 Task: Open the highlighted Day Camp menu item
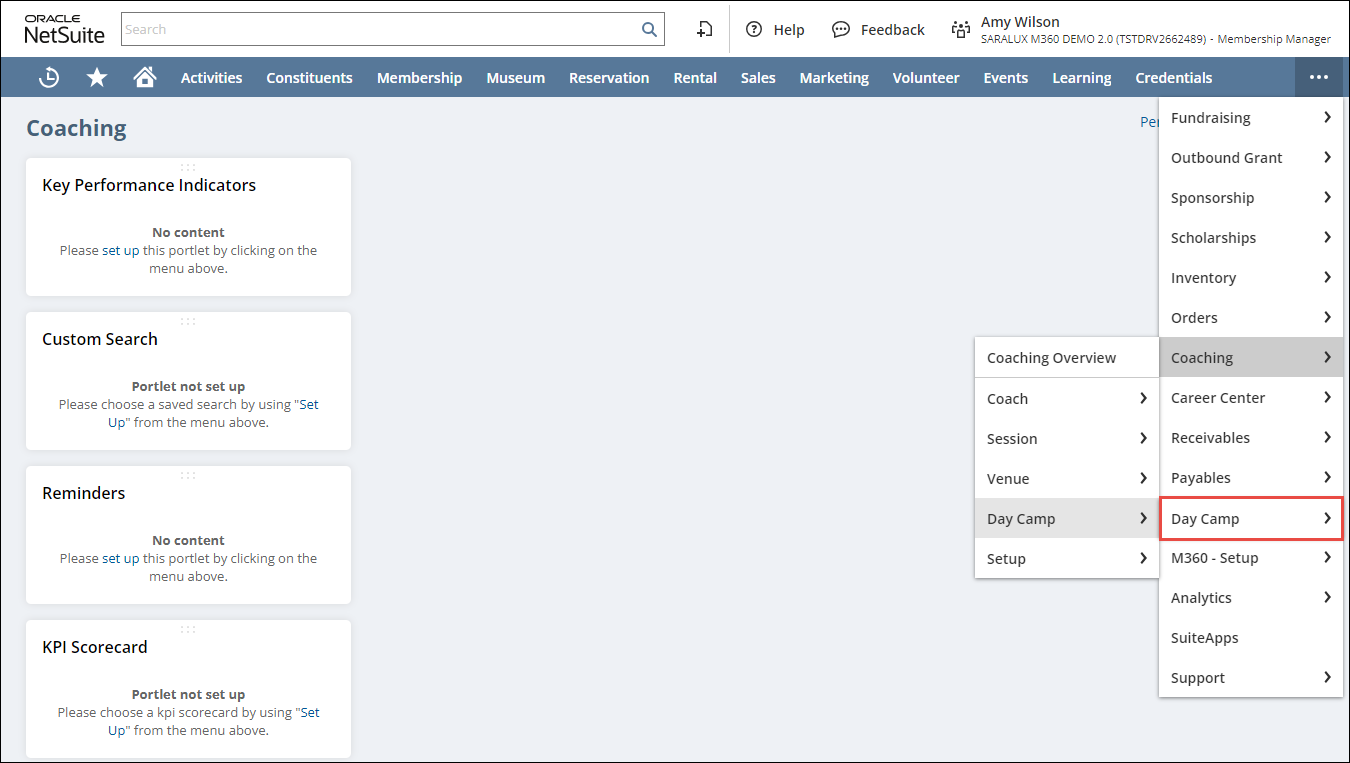(x=1250, y=519)
